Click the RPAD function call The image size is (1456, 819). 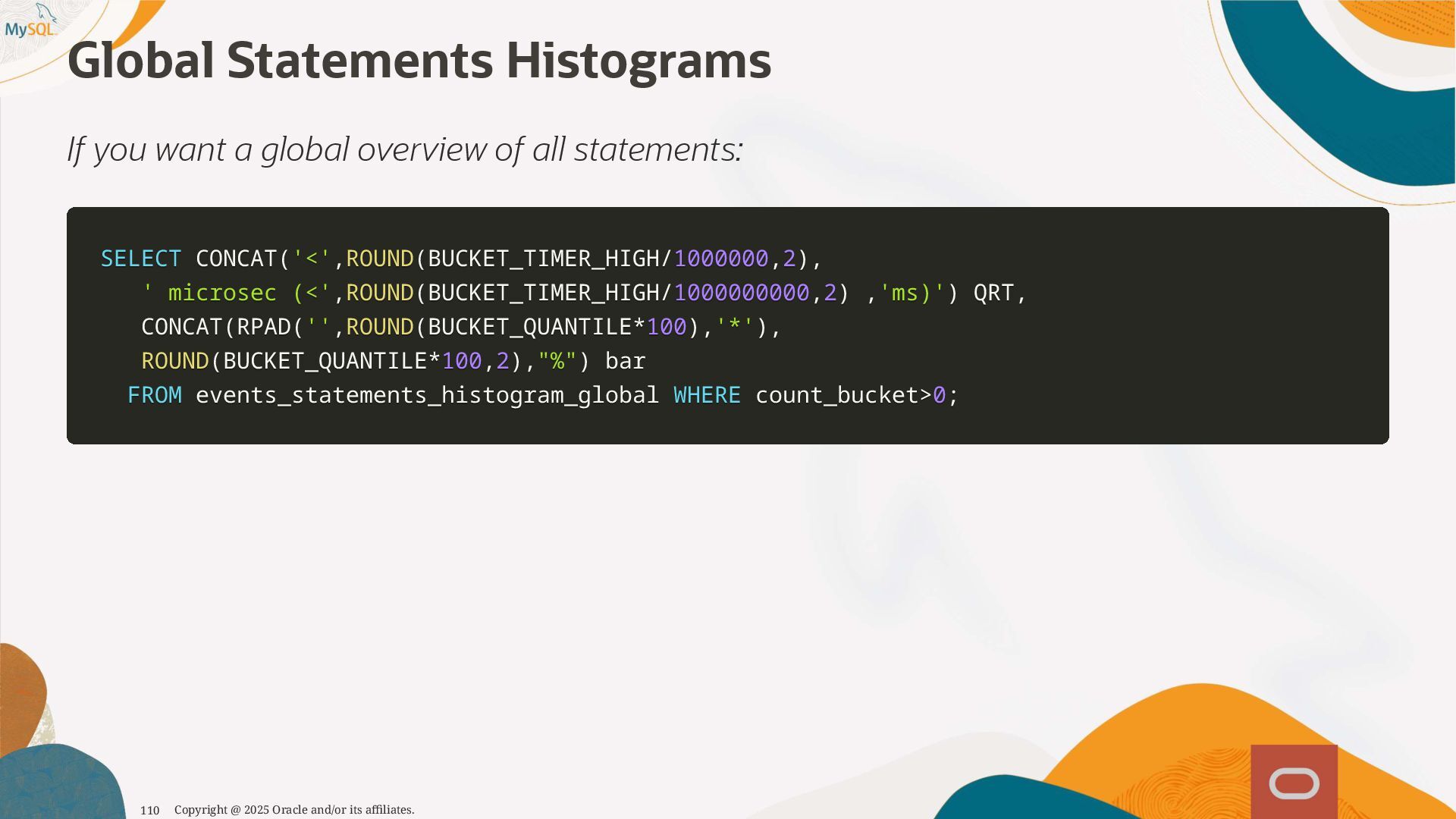(264, 328)
